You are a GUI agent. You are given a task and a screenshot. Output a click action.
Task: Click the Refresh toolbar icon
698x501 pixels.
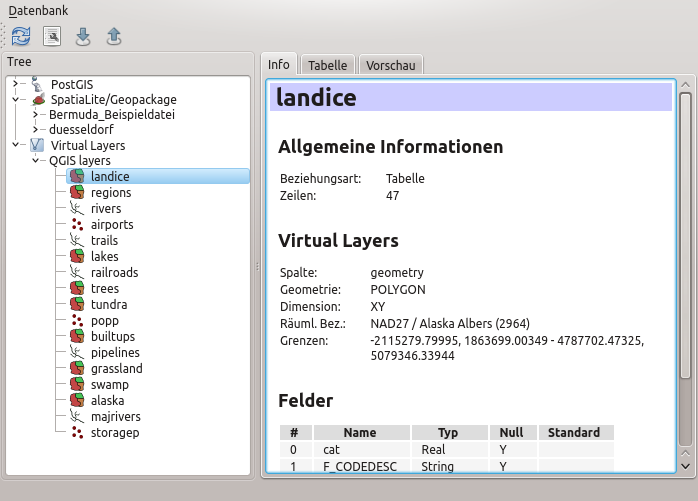coord(21,36)
